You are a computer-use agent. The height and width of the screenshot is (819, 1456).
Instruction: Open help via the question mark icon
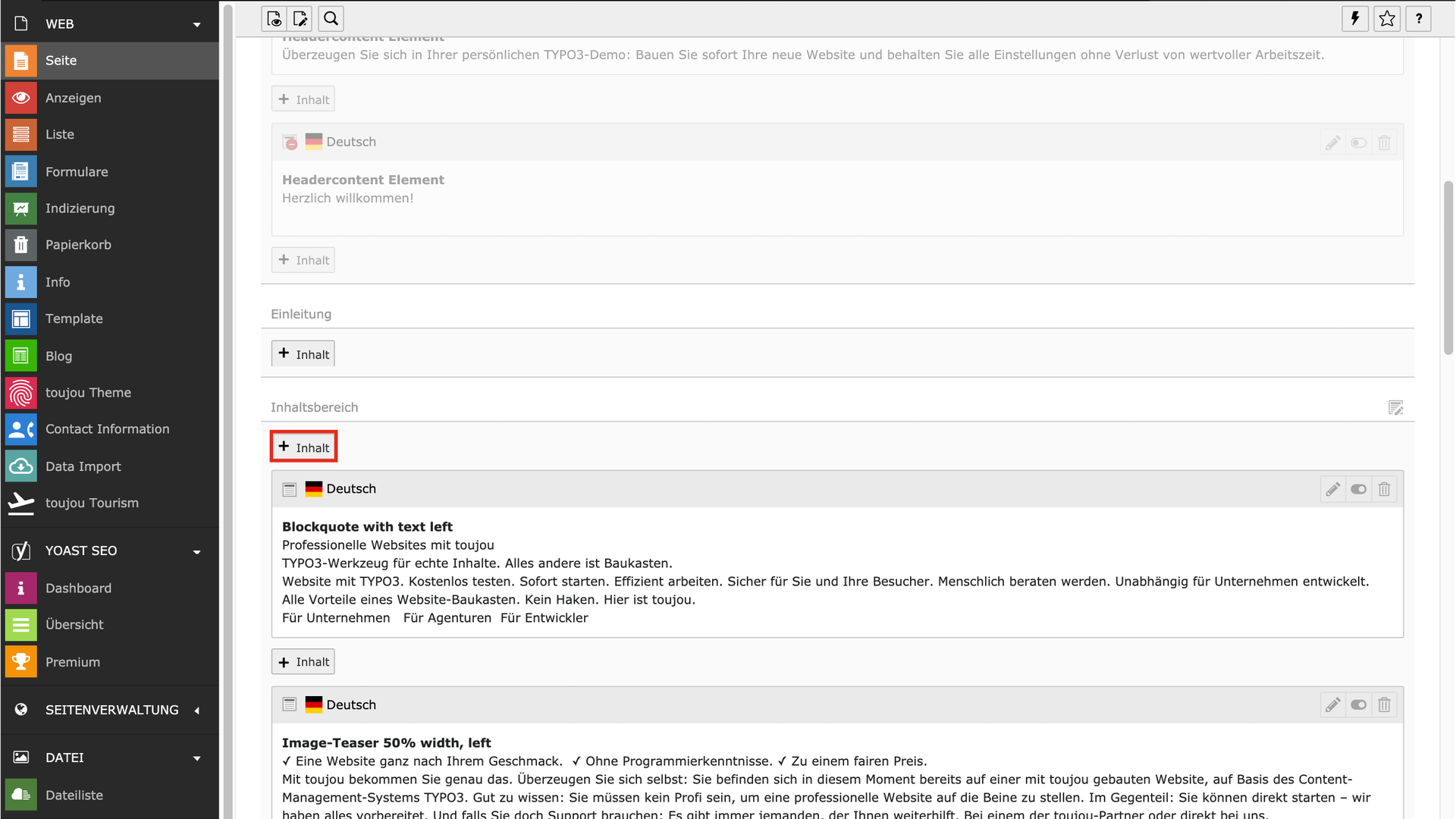tap(1419, 19)
